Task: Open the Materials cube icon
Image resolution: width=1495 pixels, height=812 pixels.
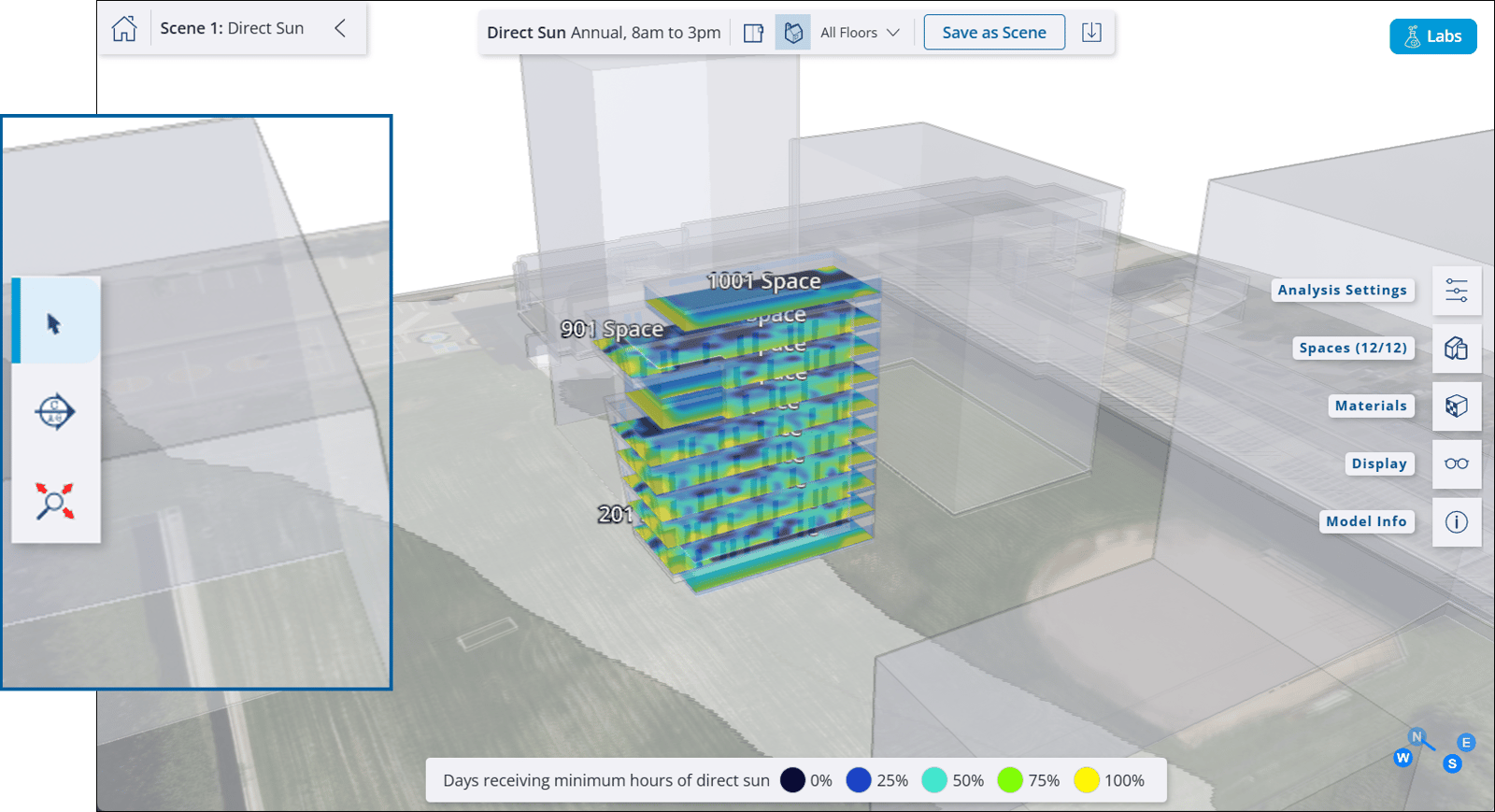Action: [x=1457, y=406]
